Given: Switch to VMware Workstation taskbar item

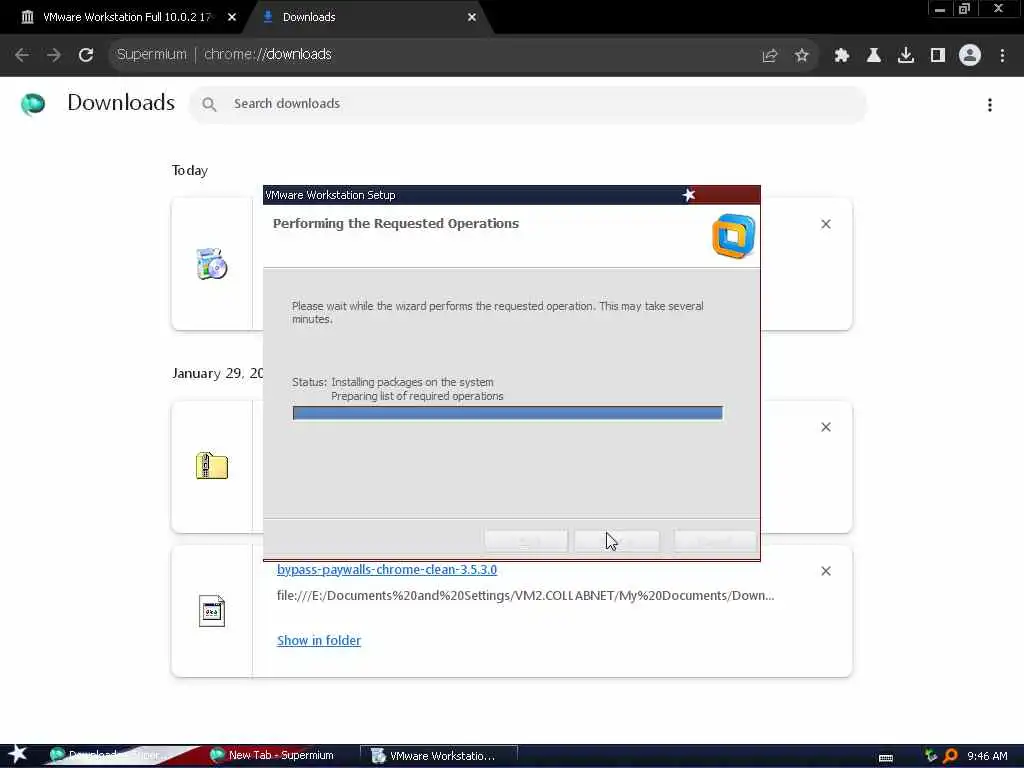Looking at the screenshot, I should pyautogui.click(x=439, y=756).
